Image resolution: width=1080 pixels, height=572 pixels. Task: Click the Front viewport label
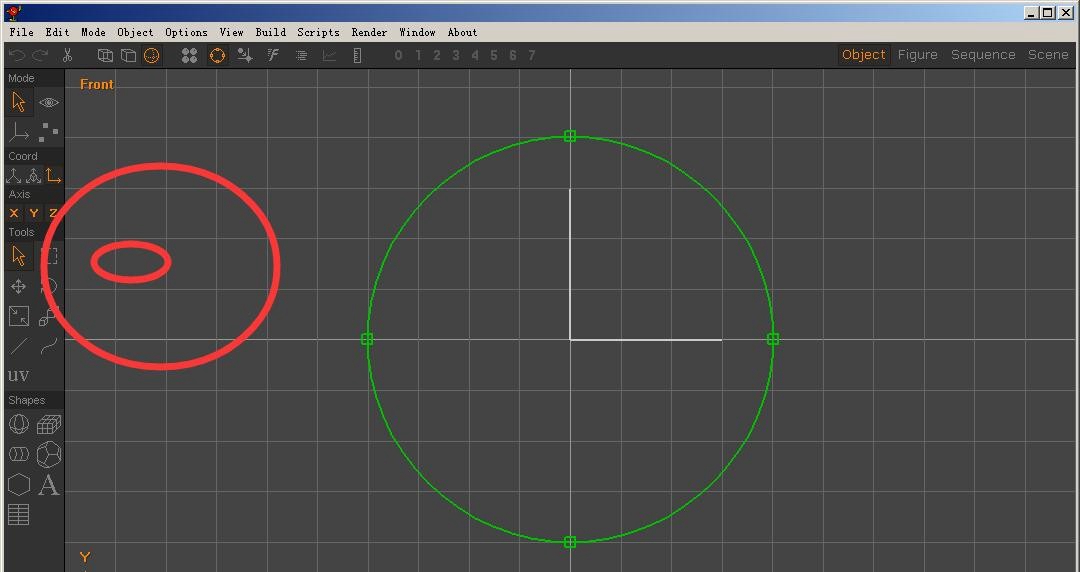pyautogui.click(x=96, y=84)
